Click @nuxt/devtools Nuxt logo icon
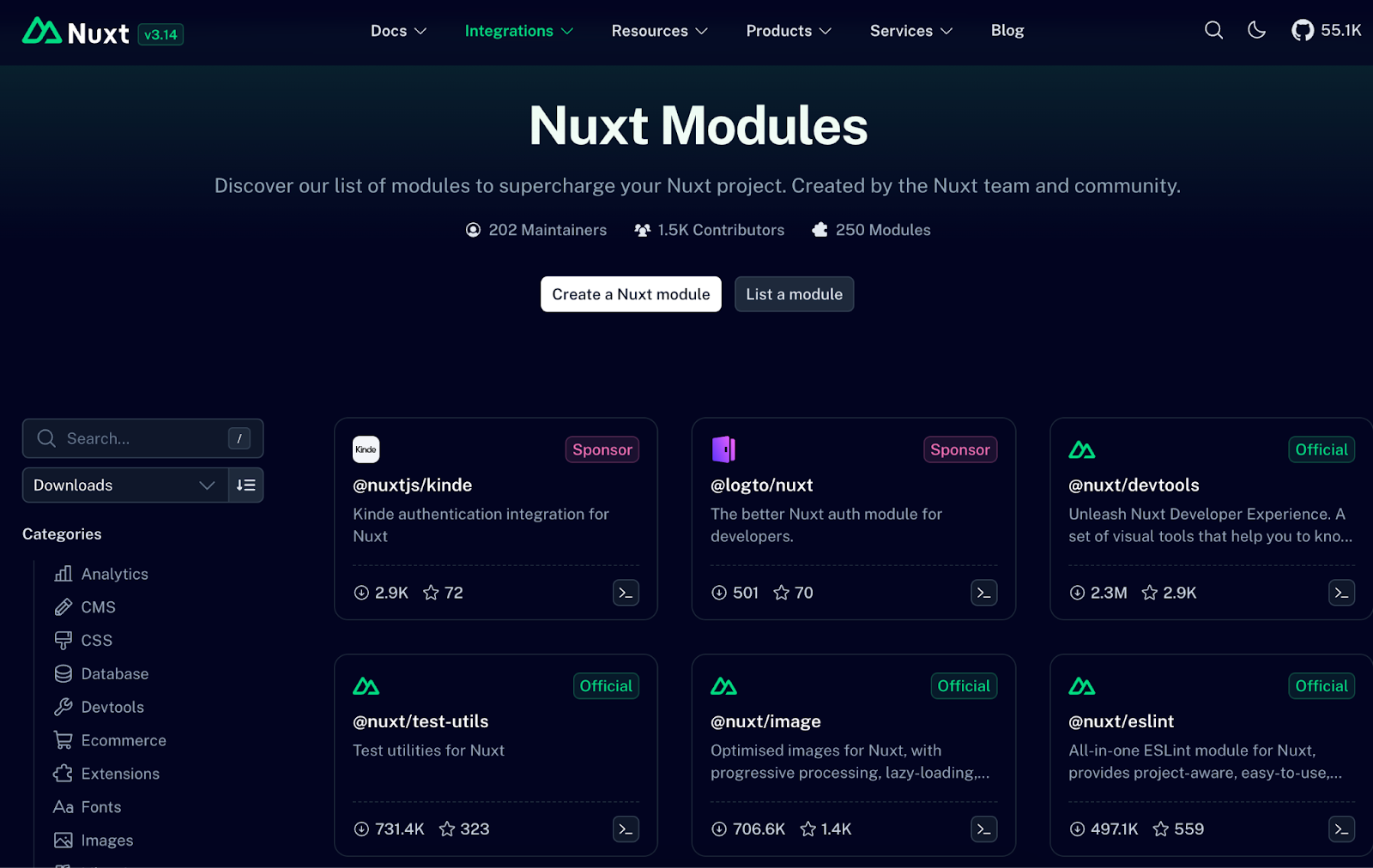 click(1082, 449)
